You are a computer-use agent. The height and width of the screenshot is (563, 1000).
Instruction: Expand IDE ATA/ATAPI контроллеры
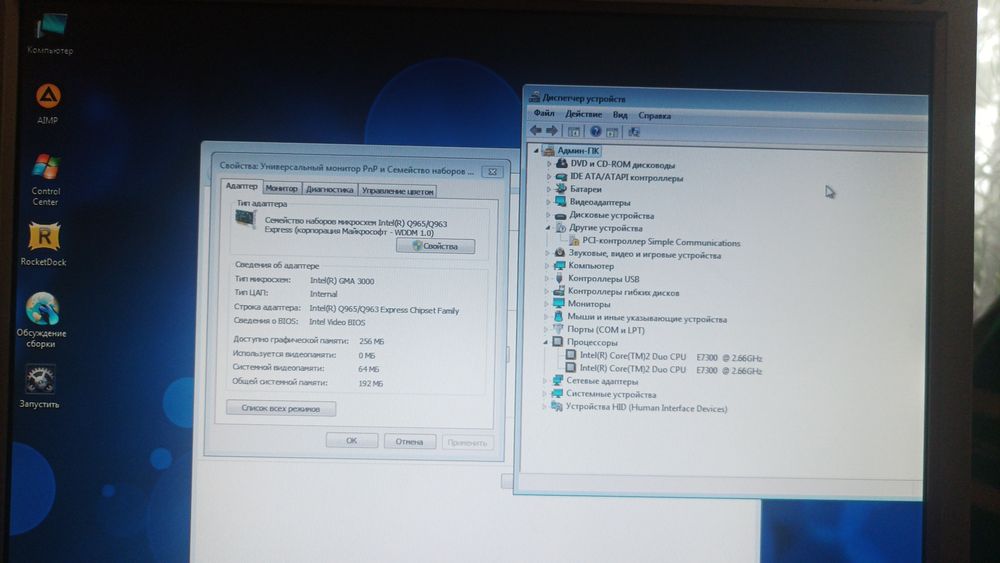click(548, 177)
